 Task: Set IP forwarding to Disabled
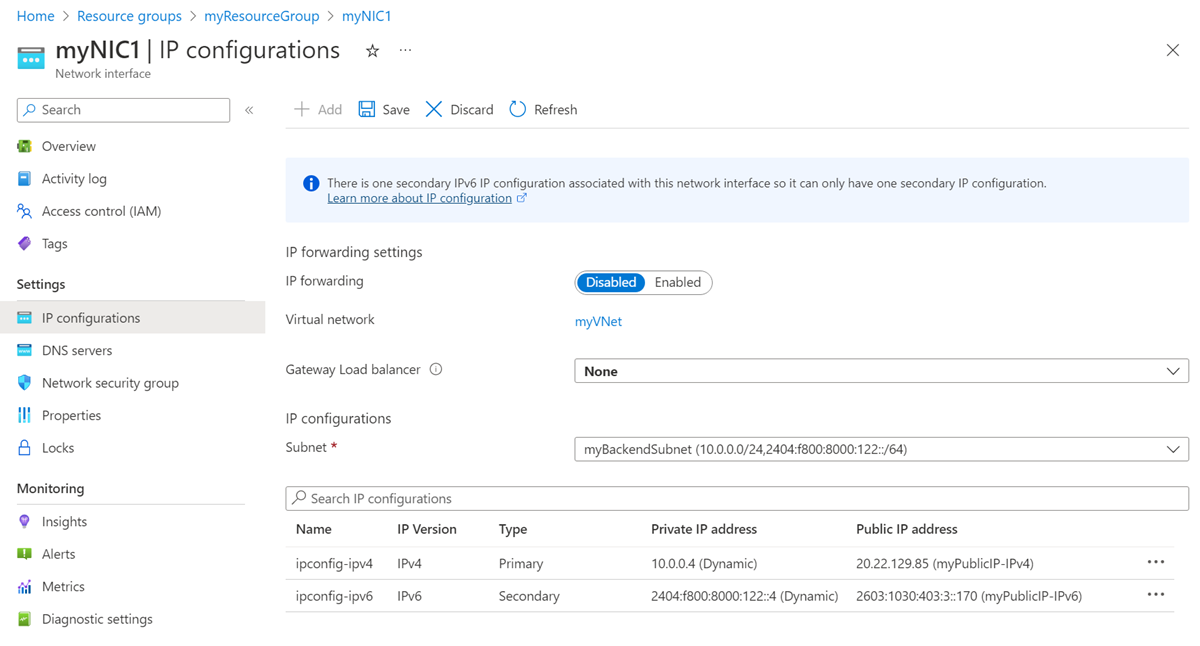(x=610, y=283)
